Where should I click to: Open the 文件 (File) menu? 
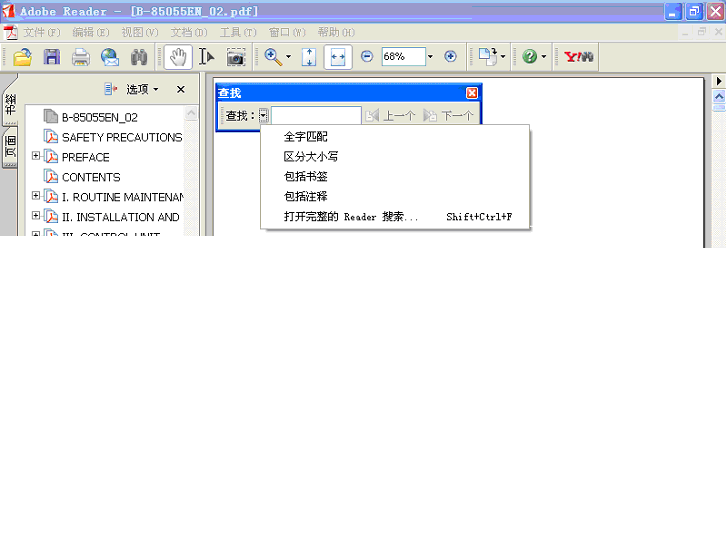[x=41, y=32]
